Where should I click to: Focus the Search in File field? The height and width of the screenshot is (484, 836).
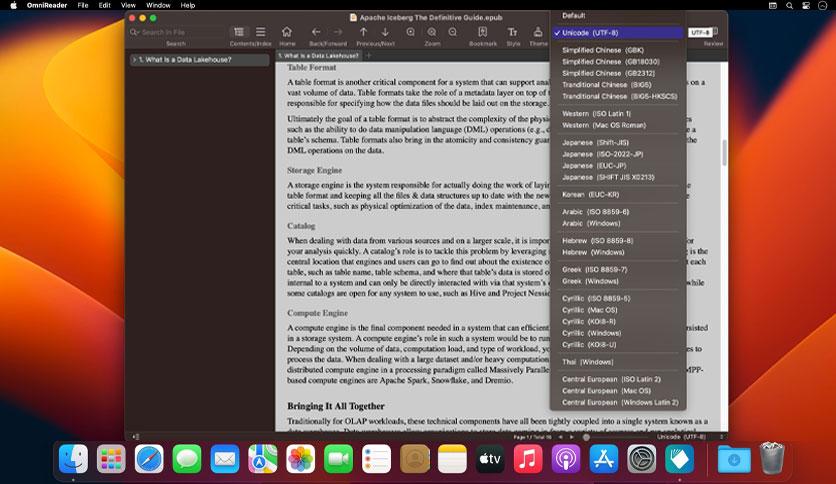pyautogui.click(x=178, y=32)
